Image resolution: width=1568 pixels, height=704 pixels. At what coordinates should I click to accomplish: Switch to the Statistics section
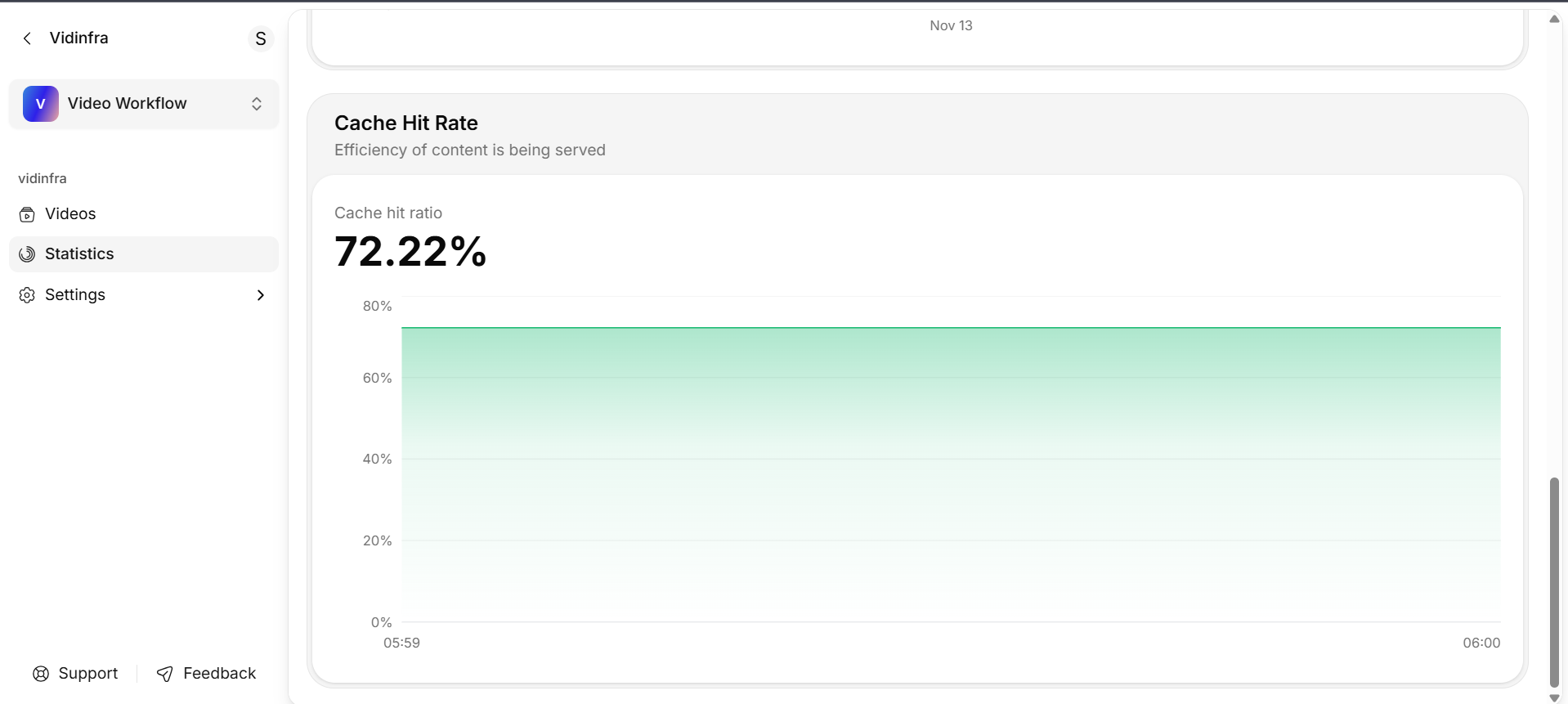pyautogui.click(x=78, y=253)
